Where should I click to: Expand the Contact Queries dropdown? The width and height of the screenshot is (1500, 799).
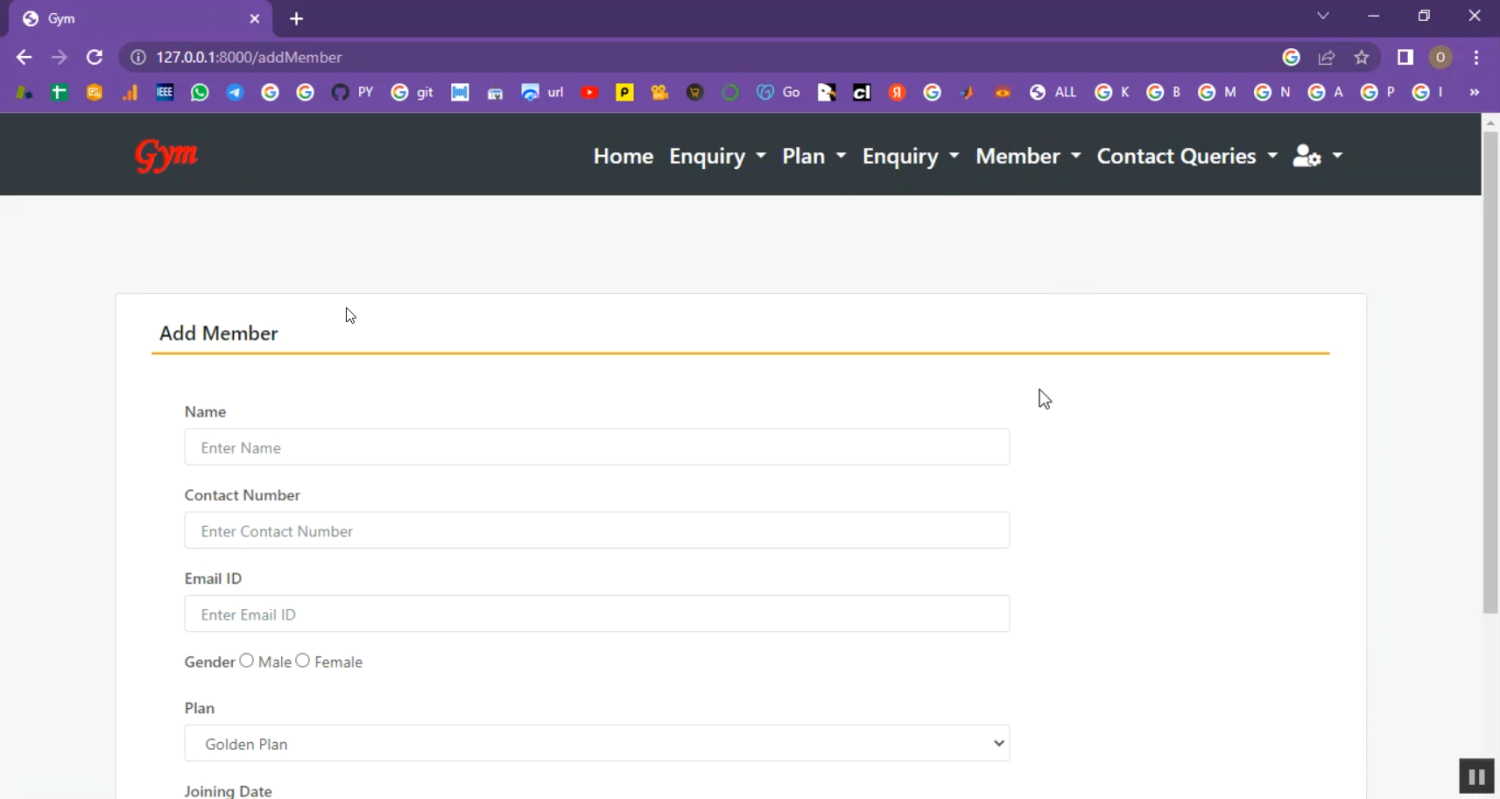[x=1186, y=156]
